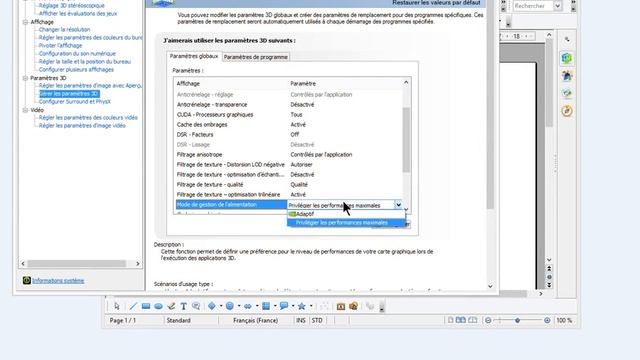This screenshot has width=640, height=360.
Task: Insert a Block Arrows shape
Action: (x=248, y=306)
